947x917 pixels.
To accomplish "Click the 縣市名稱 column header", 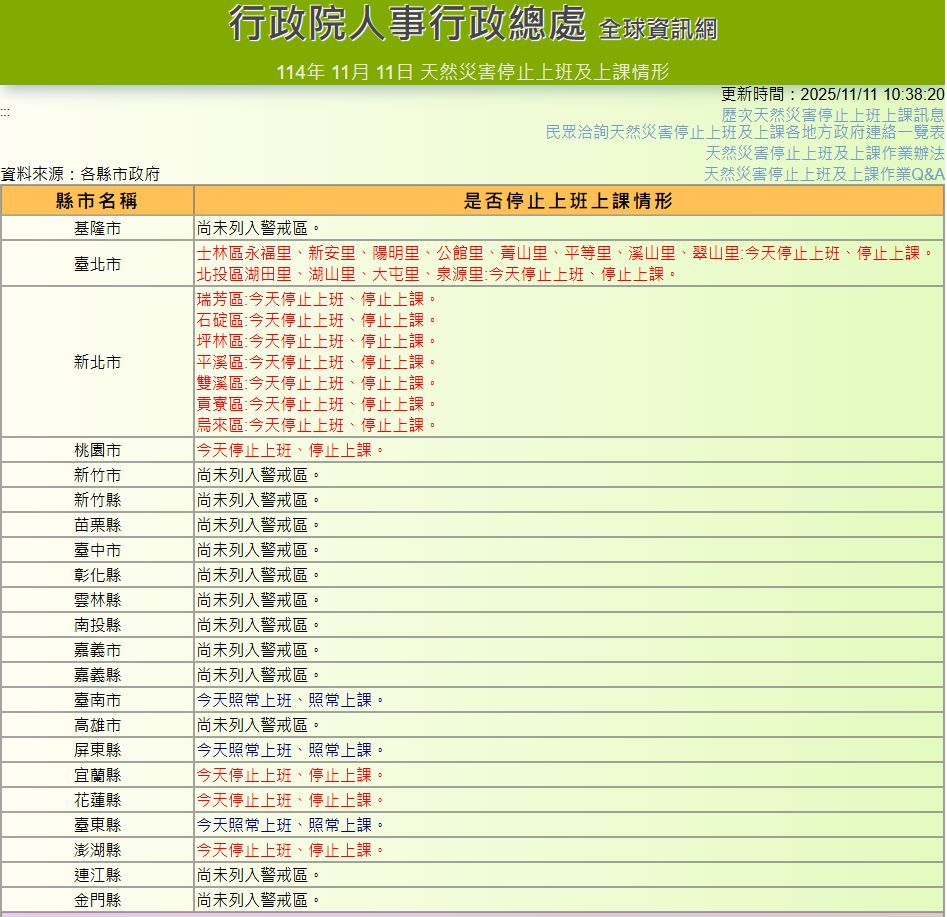I will 97,201.
